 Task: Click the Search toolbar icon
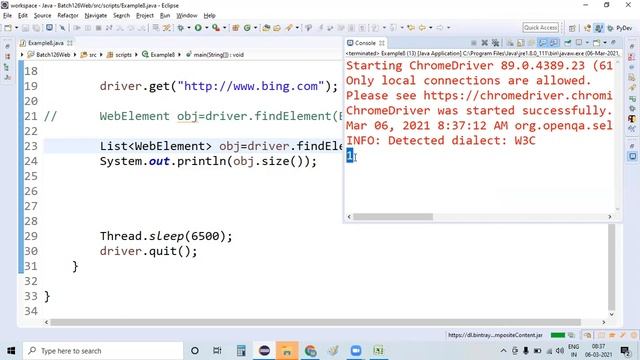pos(289,28)
